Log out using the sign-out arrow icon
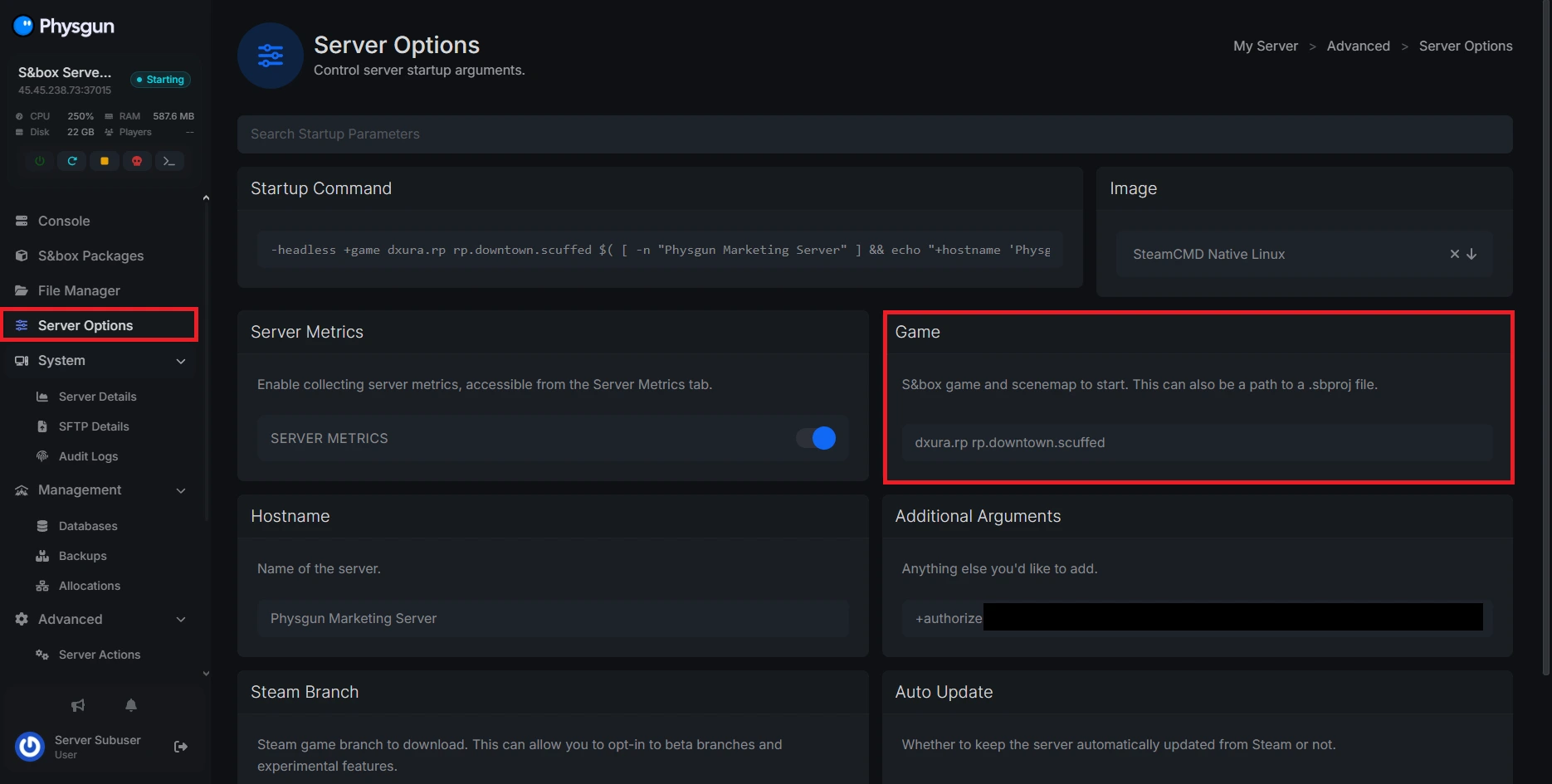This screenshot has width=1552, height=784. (x=181, y=747)
